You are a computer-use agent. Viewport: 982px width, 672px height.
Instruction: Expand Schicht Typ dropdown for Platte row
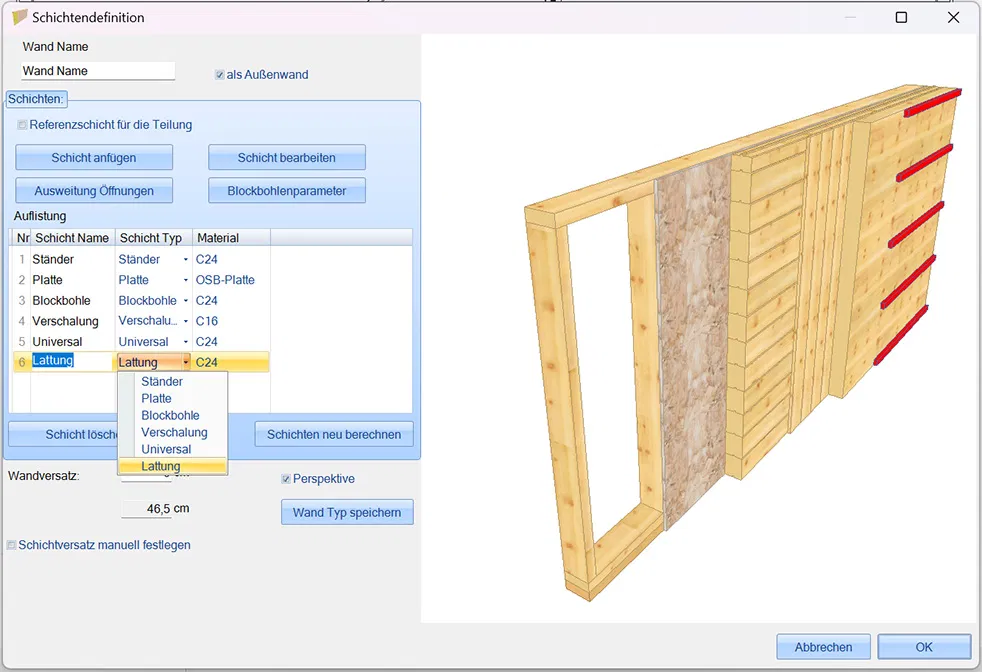click(185, 280)
